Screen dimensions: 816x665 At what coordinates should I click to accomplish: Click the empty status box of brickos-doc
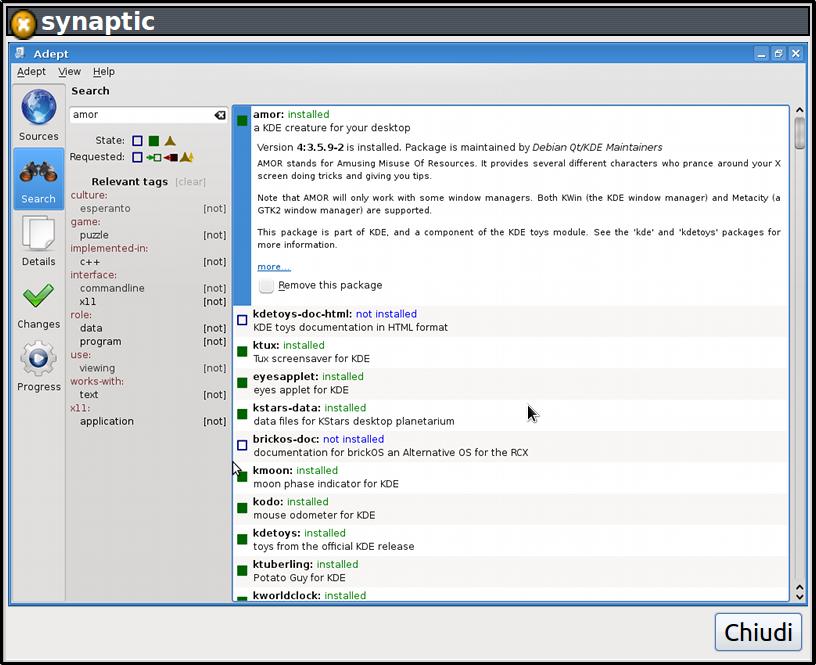[x=242, y=445]
